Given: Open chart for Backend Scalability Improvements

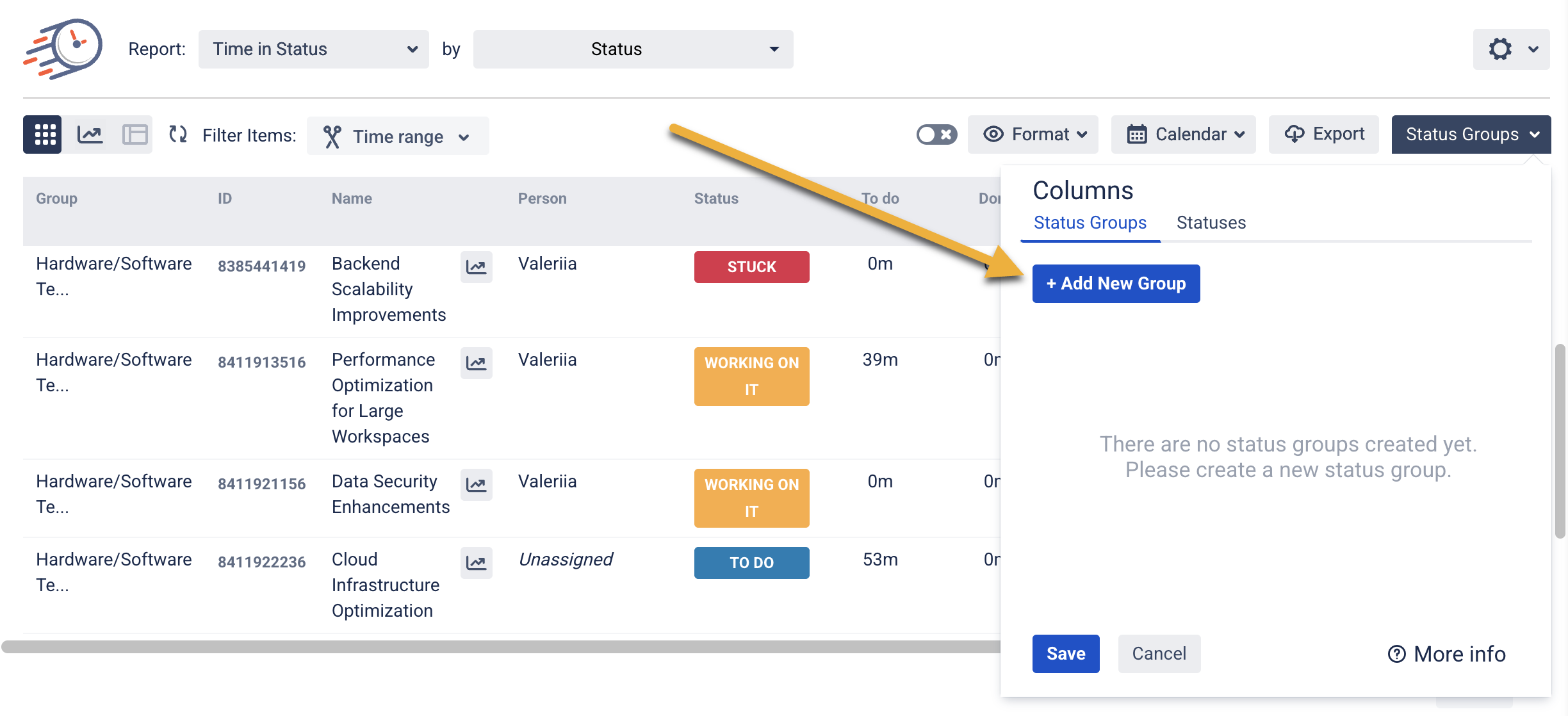Looking at the screenshot, I should pyautogui.click(x=476, y=267).
